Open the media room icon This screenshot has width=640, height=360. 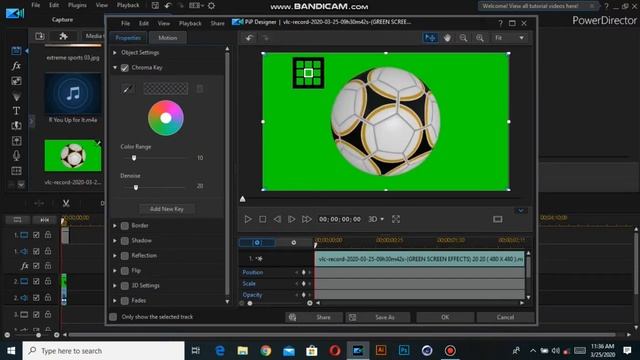16,51
